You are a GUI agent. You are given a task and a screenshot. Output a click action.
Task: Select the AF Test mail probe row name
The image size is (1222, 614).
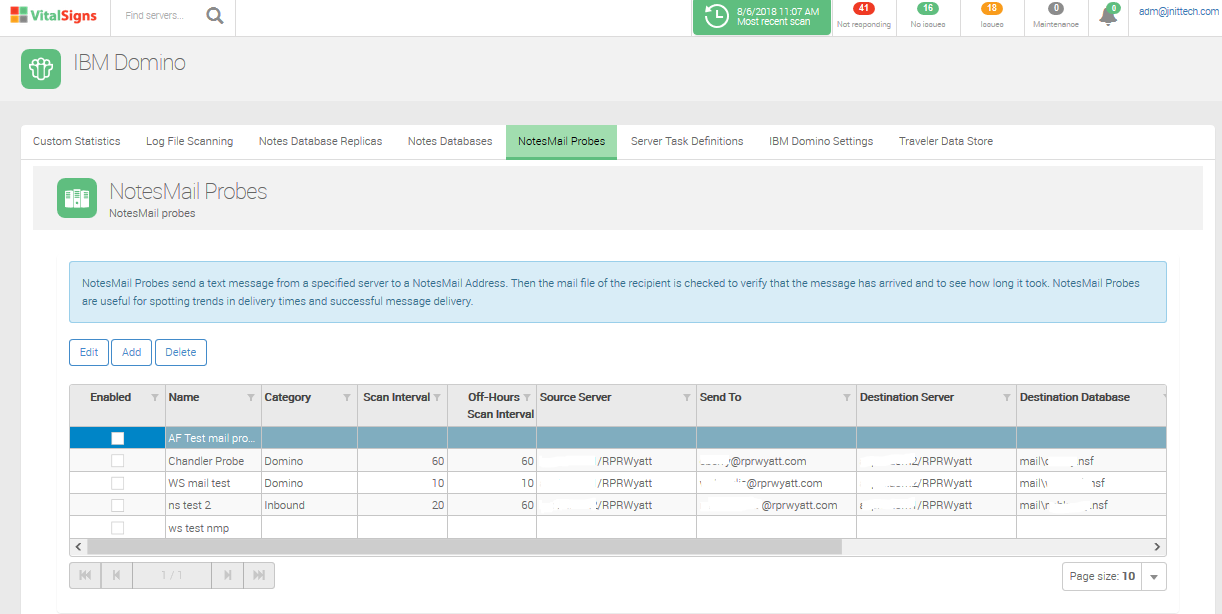coord(212,438)
